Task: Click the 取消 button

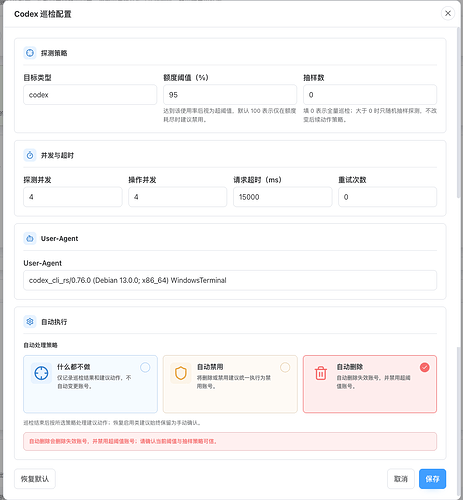Action: (x=401, y=479)
